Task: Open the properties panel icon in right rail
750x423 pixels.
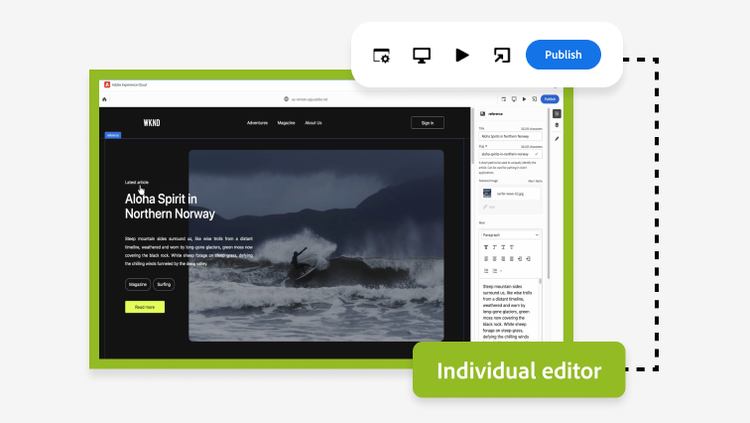Action: [557, 114]
